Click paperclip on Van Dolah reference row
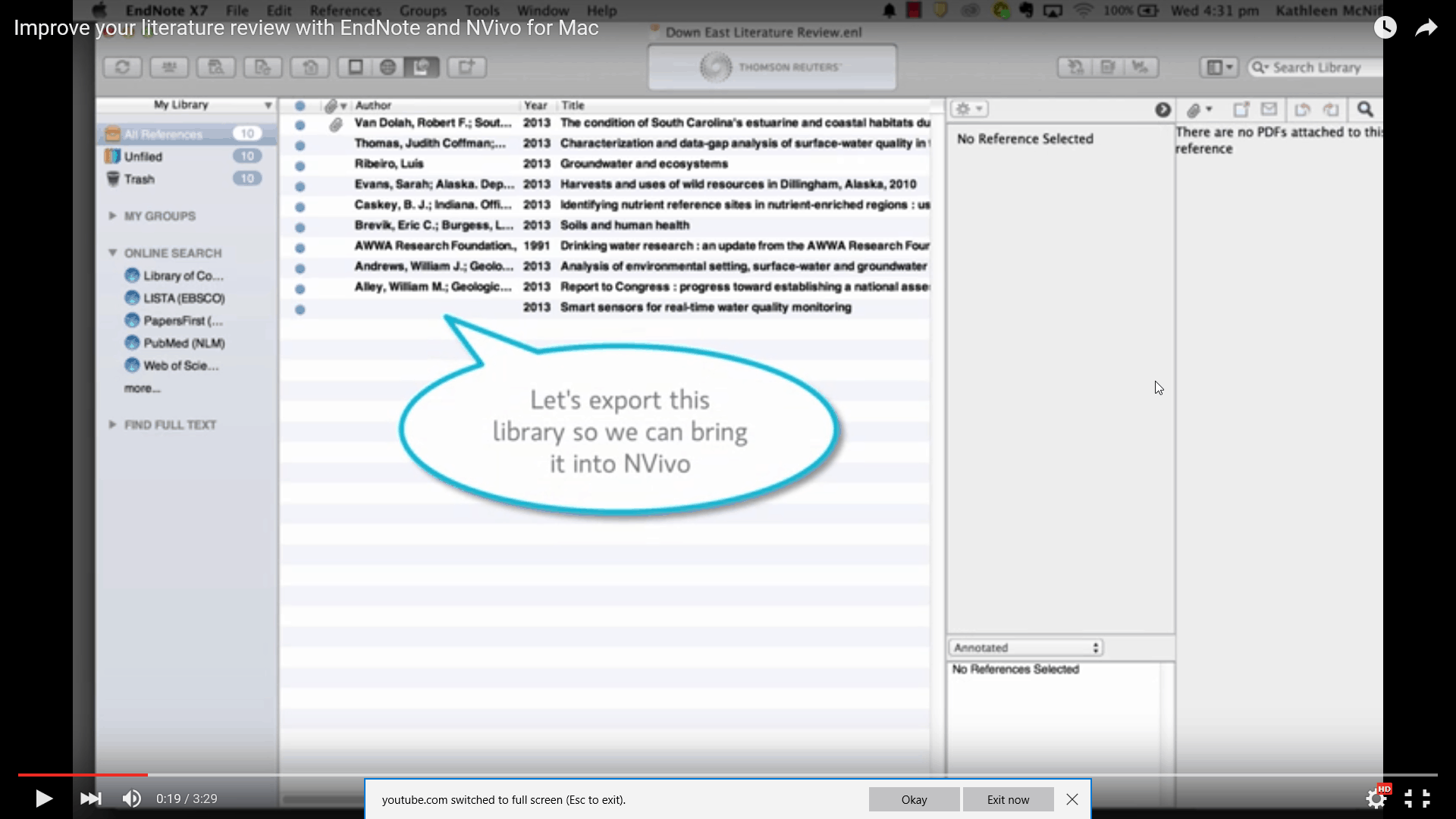 tap(335, 124)
